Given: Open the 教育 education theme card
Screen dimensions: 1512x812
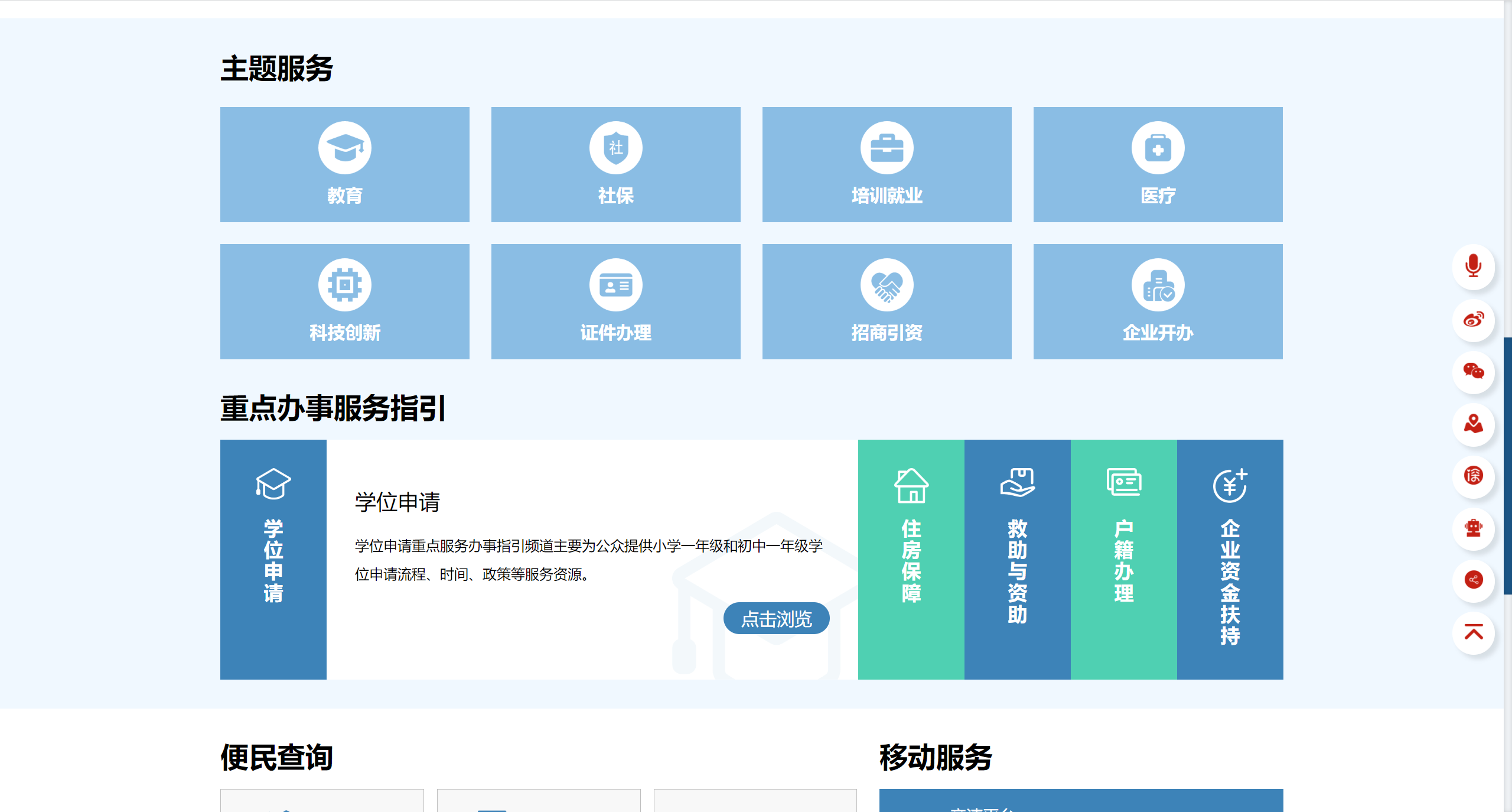Looking at the screenshot, I should 344,164.
